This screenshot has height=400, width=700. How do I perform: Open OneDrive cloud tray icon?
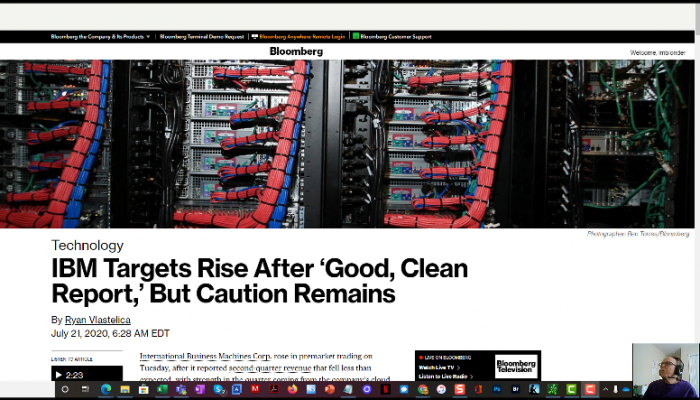point(626,389)
